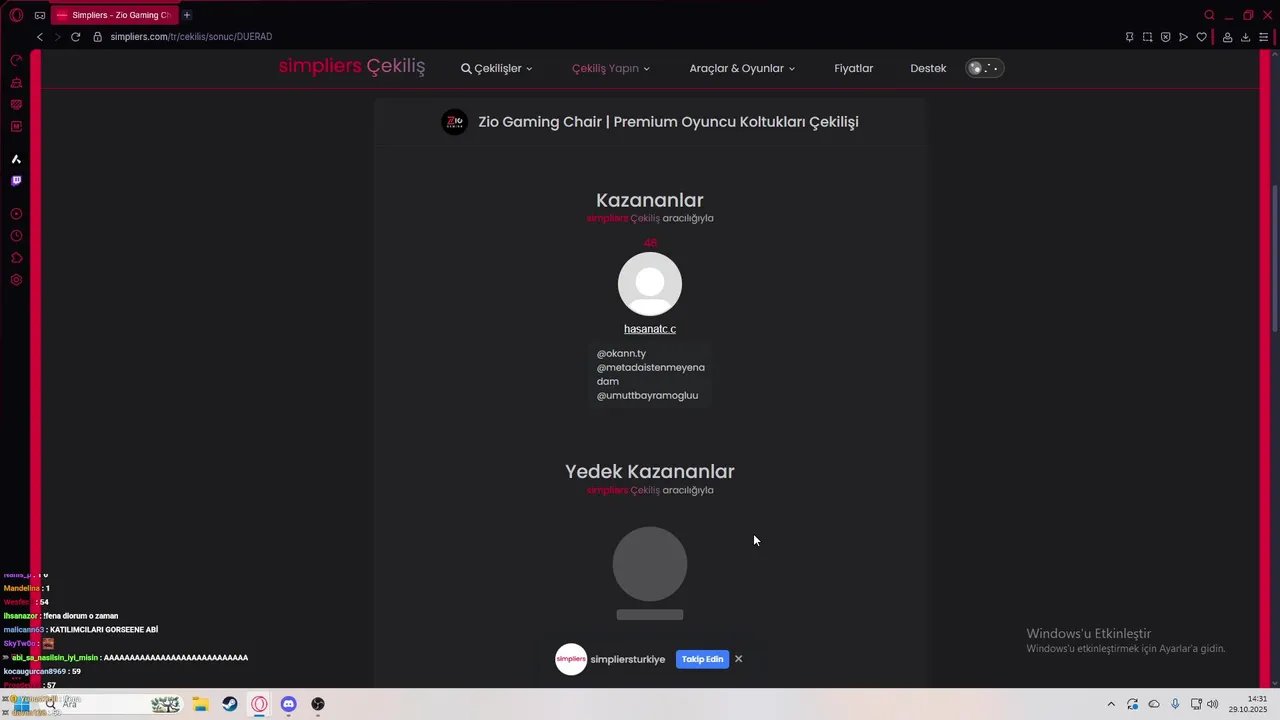Open the volume speaker tray icon
The image size is (1280, 720).
(1213, 704)
